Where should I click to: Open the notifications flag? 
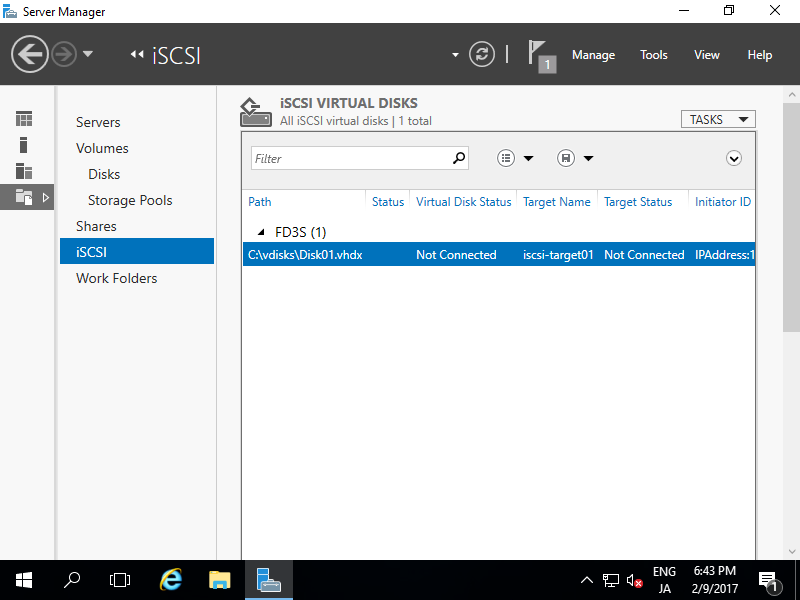[541, 56]
